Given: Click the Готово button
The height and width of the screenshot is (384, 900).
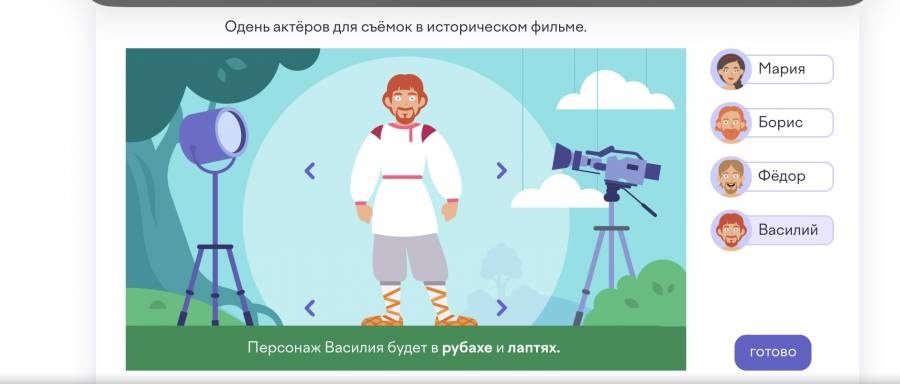Looking at the screenshot, I should [x=773, y=352].
